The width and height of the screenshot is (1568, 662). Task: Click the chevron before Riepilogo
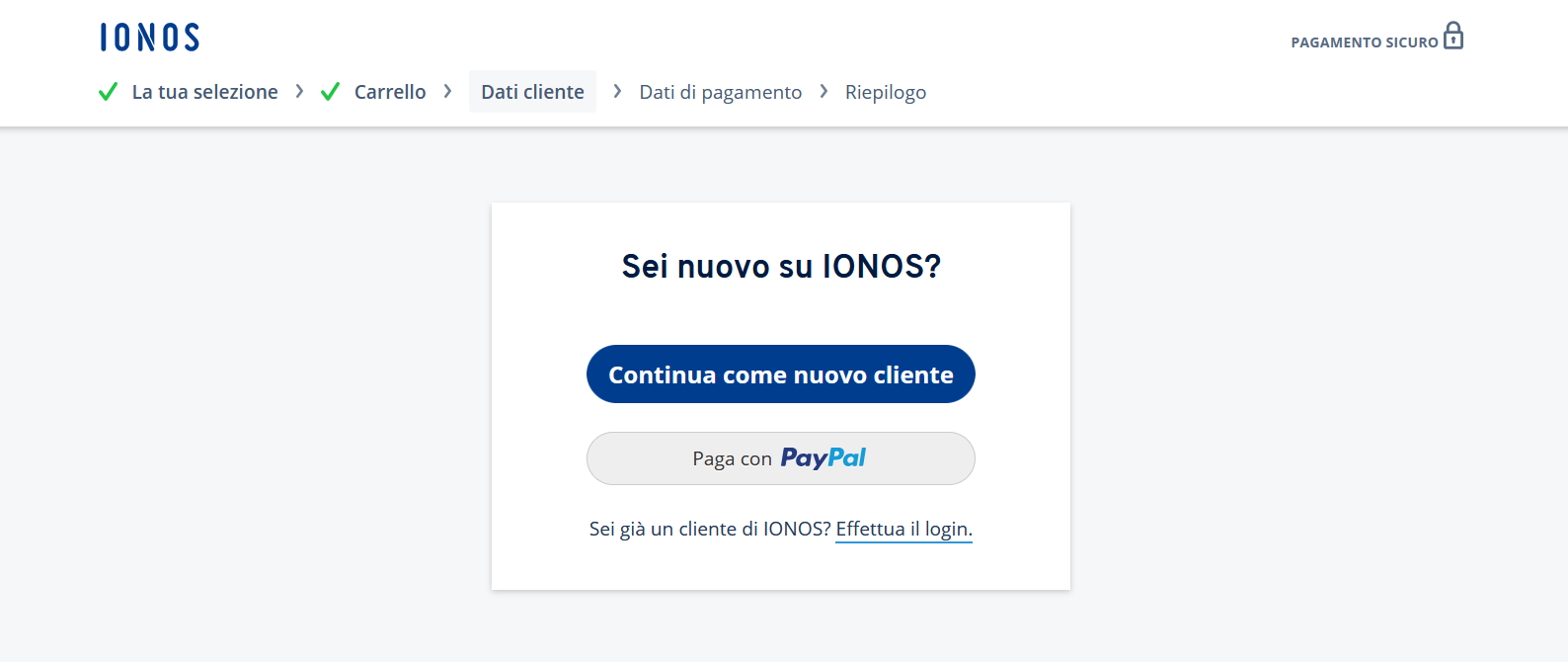(x=823, y=91)
